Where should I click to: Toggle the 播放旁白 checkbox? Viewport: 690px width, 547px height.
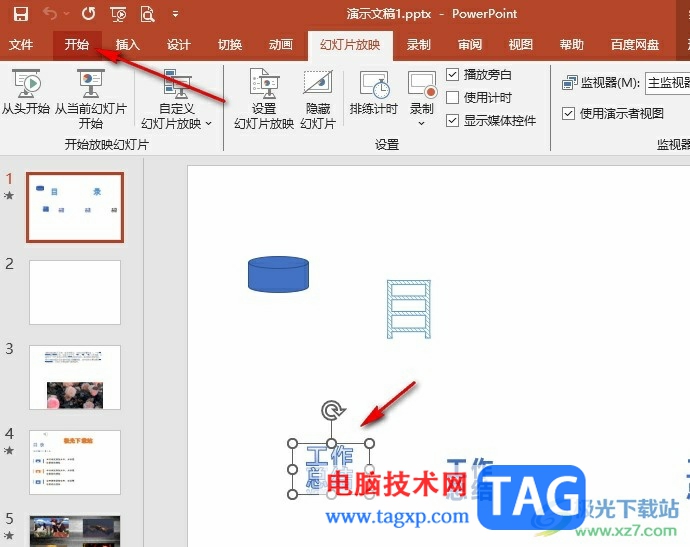[452, 74]
